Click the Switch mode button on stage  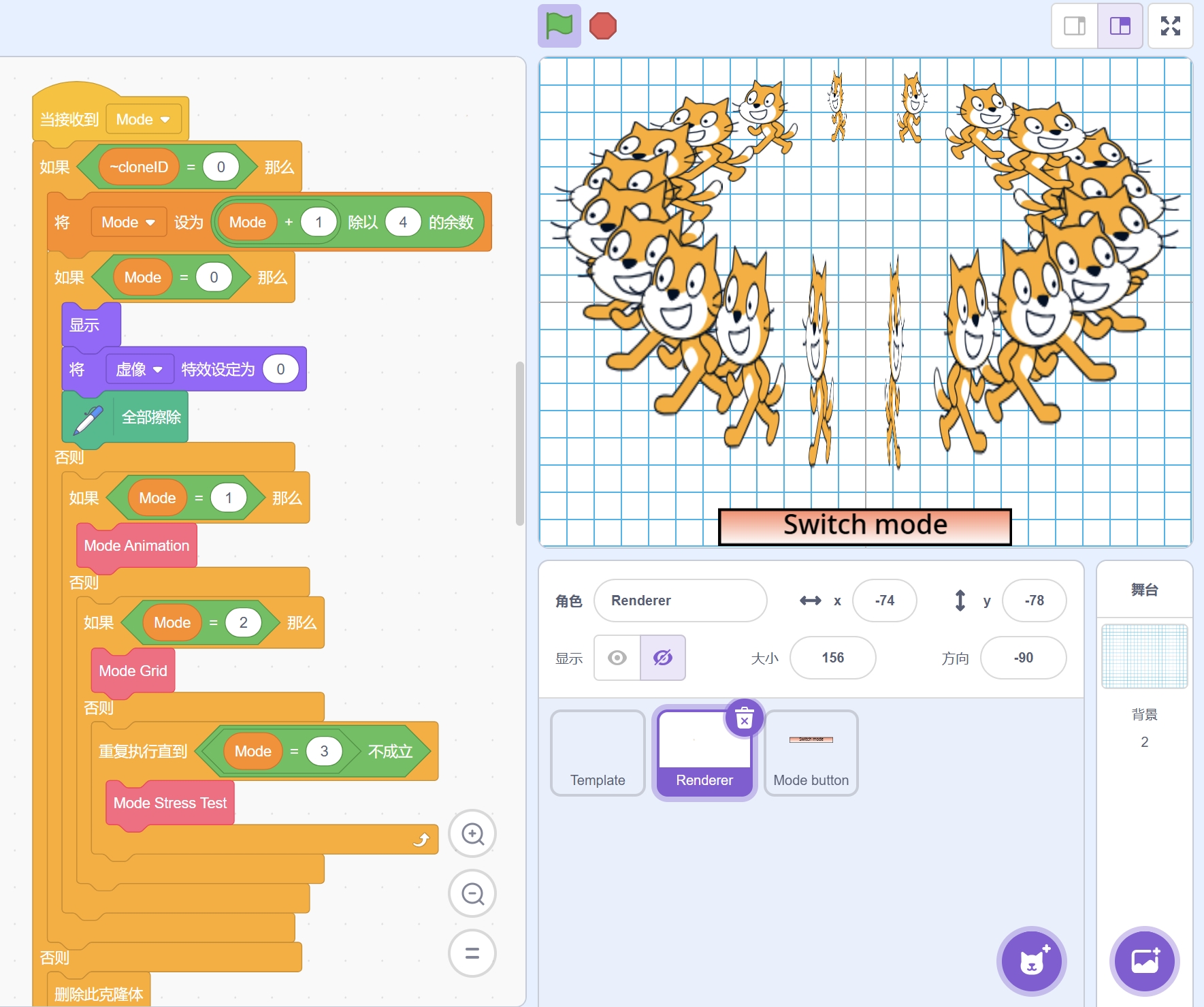(x=864, y=526)
